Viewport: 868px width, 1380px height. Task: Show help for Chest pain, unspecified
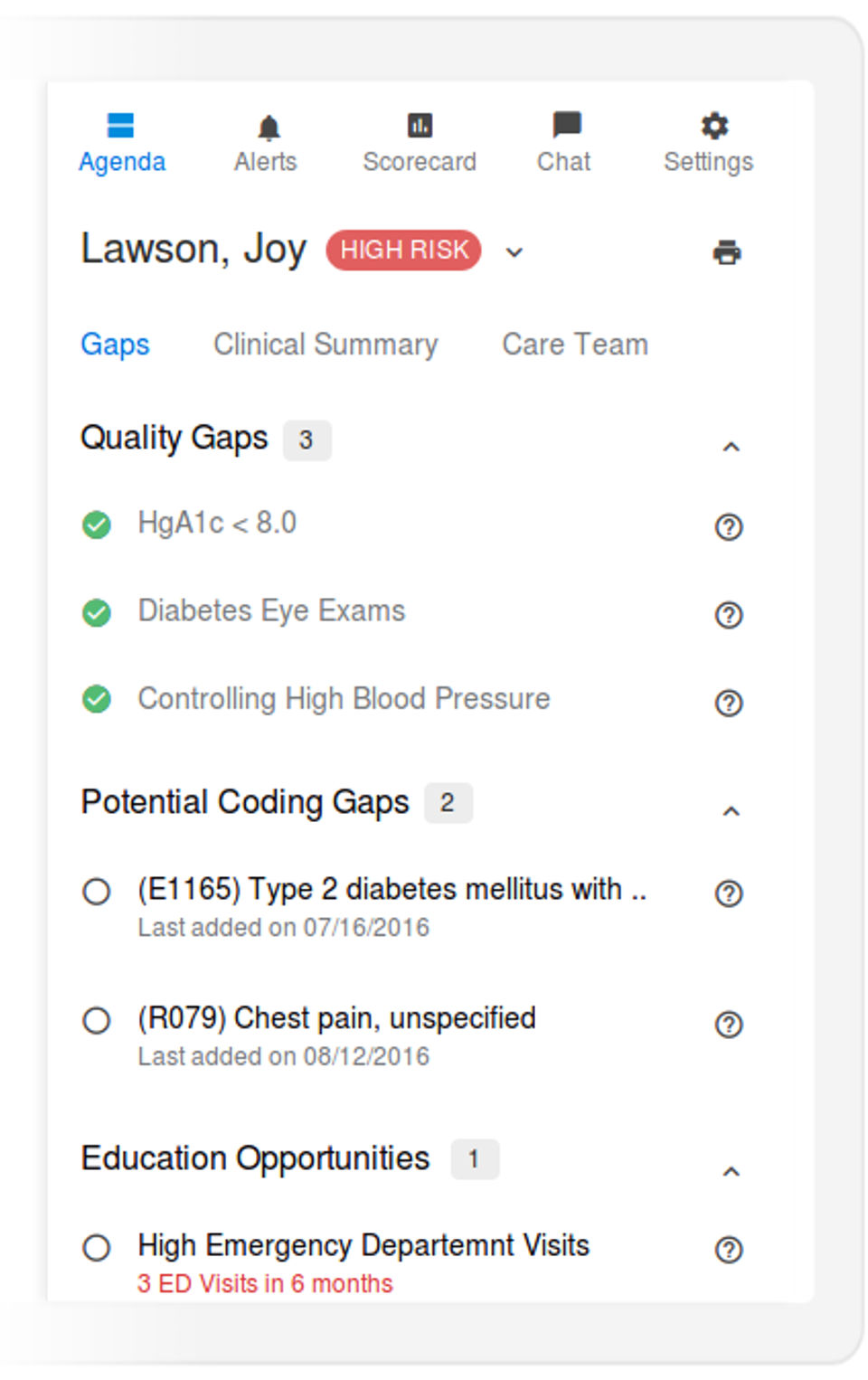pyautogui.click(x=729, y=1024)
